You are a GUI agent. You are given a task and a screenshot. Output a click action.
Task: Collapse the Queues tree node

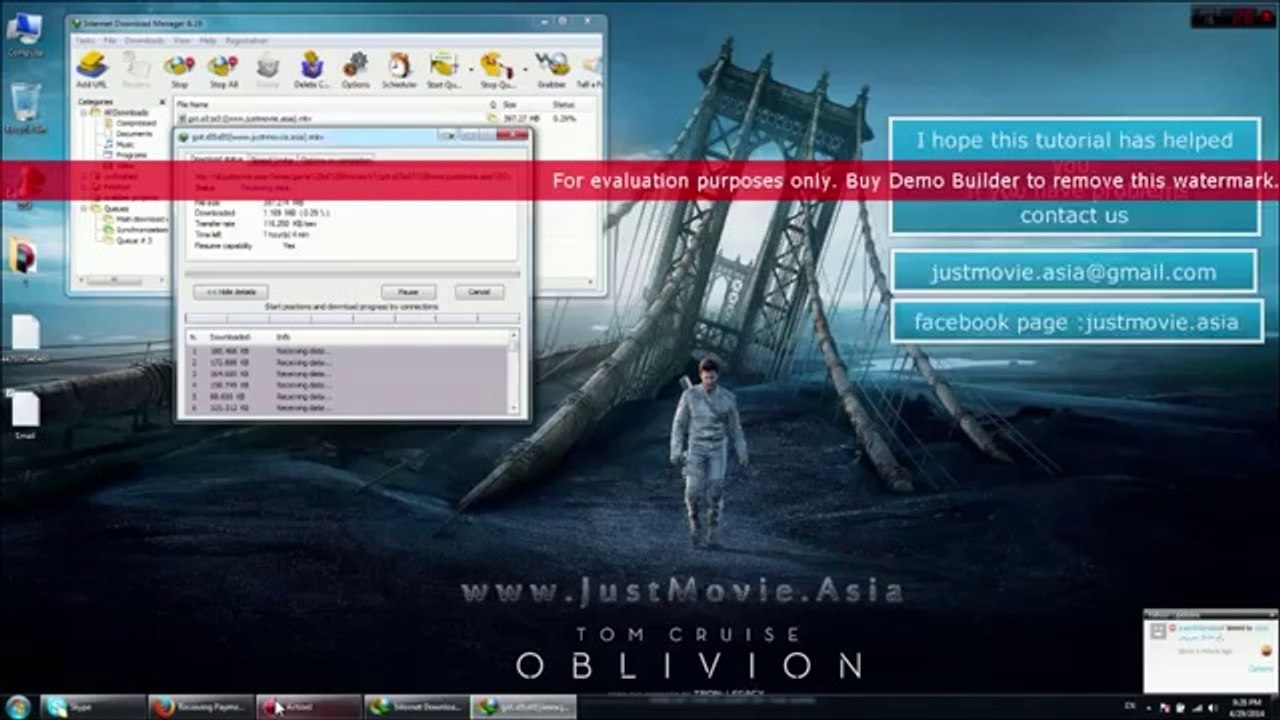coord(84,208)
